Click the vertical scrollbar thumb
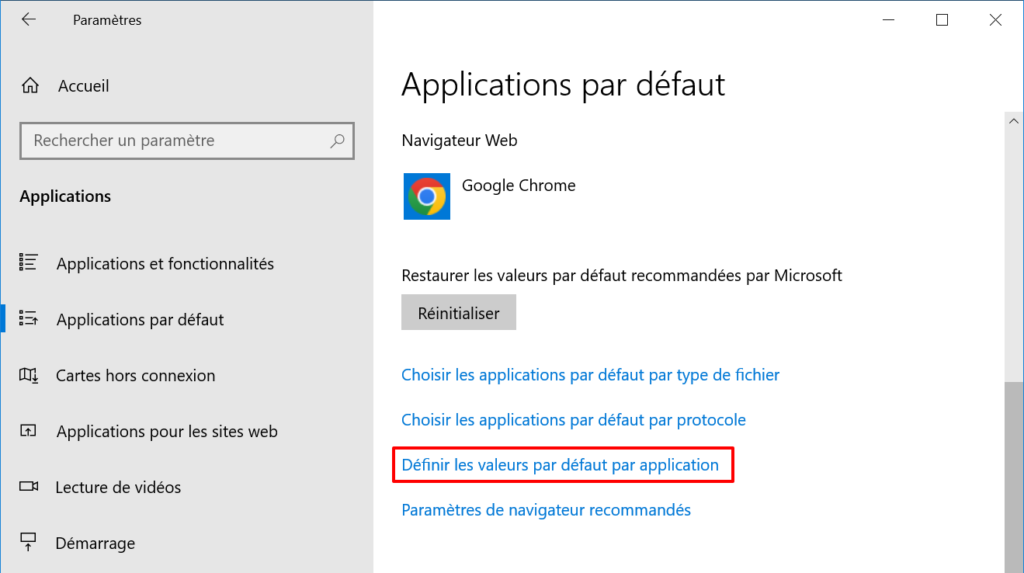The width and height of the screenshot is (1024, 573). (x=1014, y=478)
